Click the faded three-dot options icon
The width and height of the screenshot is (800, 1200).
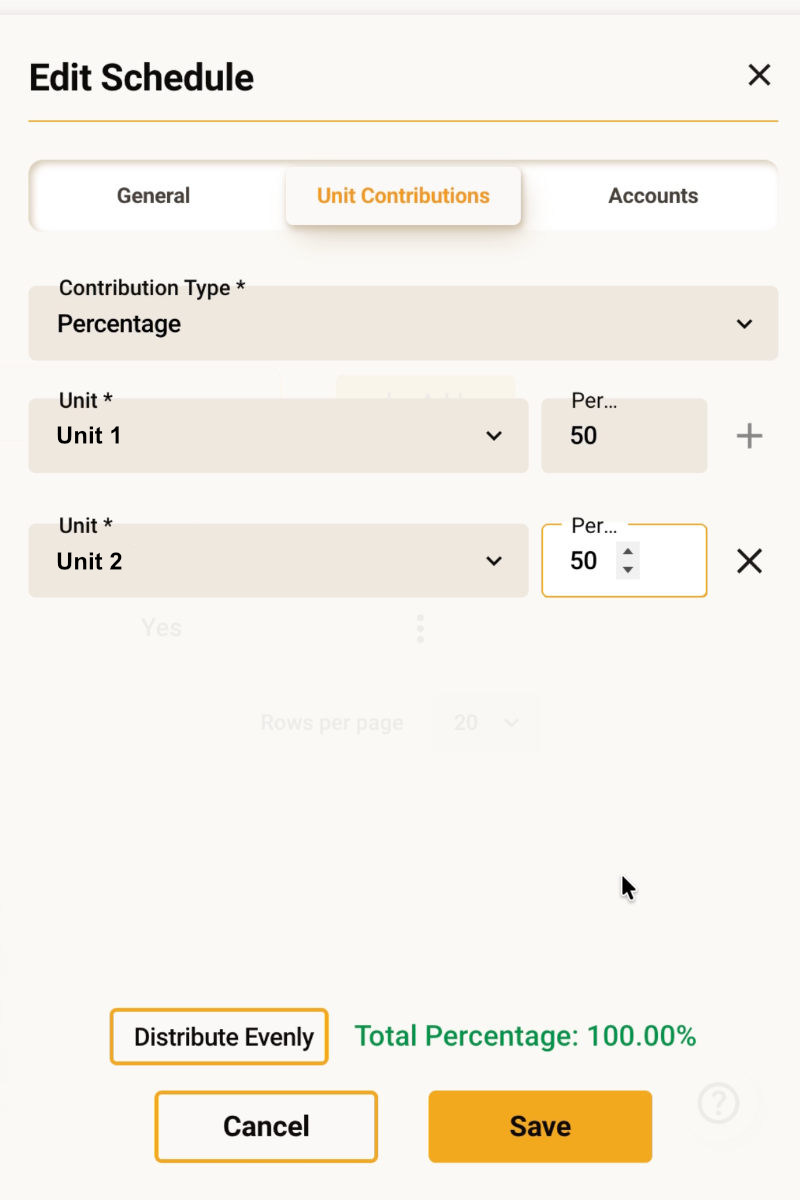point(420,628)
